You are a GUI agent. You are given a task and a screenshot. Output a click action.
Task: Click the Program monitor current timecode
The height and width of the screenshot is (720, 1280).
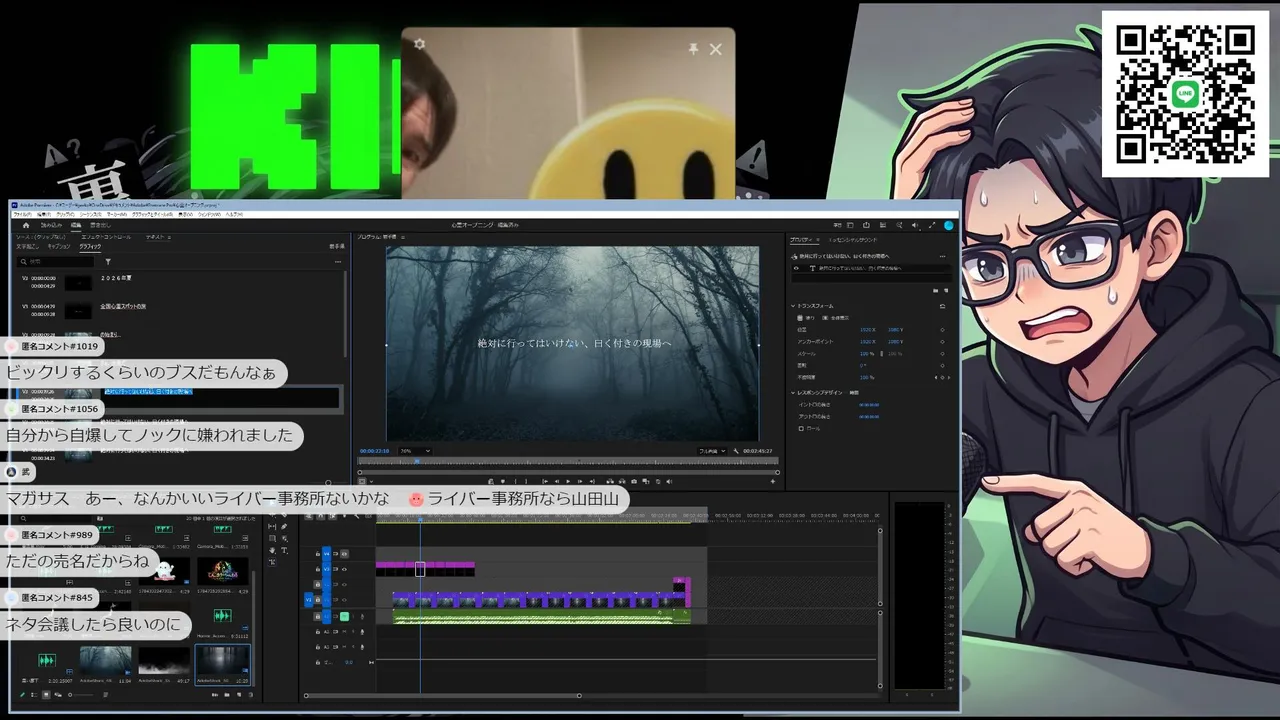coord(375,451)
